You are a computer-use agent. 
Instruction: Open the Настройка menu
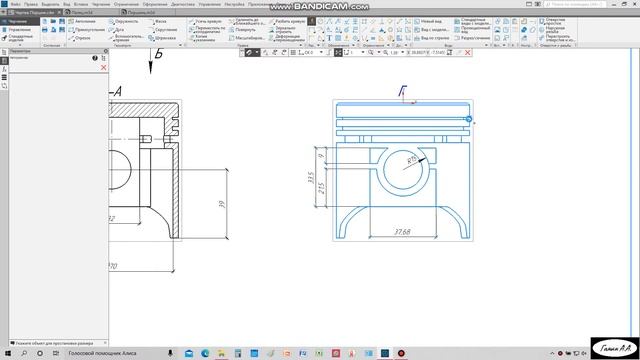coord(234,4)
